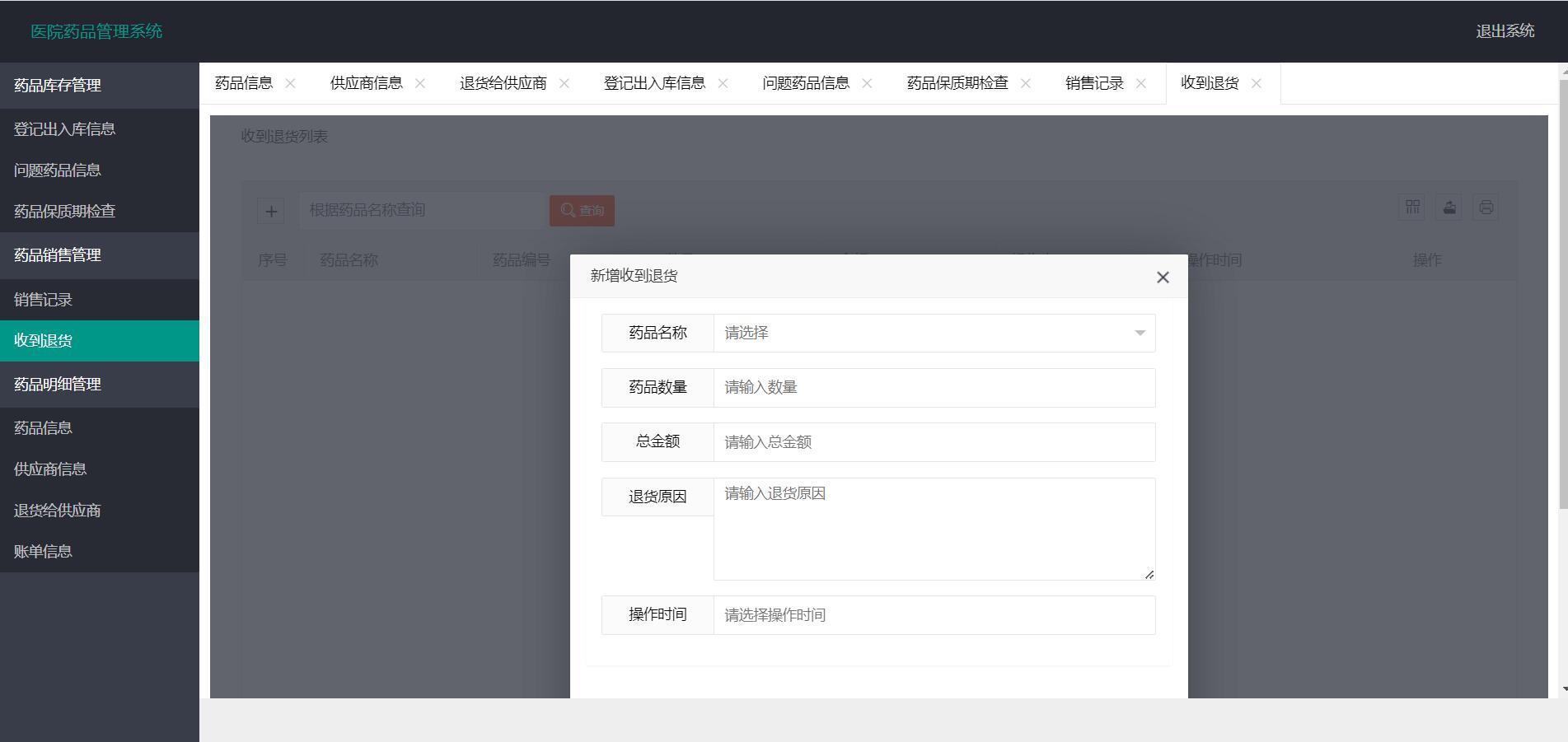Focus the 药品数量 input field

coord(934,387)
